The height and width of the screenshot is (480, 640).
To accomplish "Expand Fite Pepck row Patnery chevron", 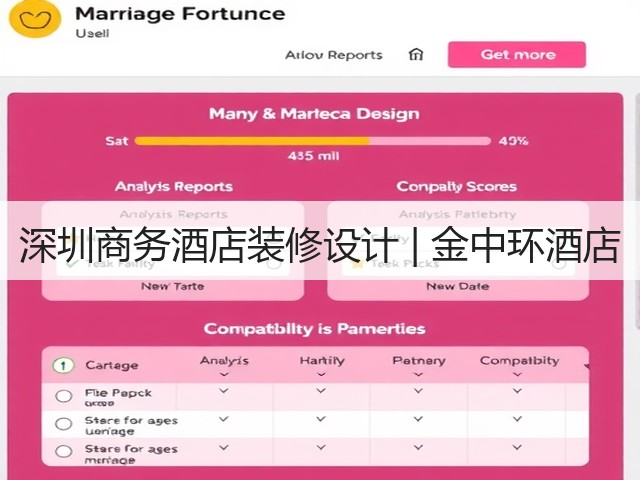I will 418,391.
